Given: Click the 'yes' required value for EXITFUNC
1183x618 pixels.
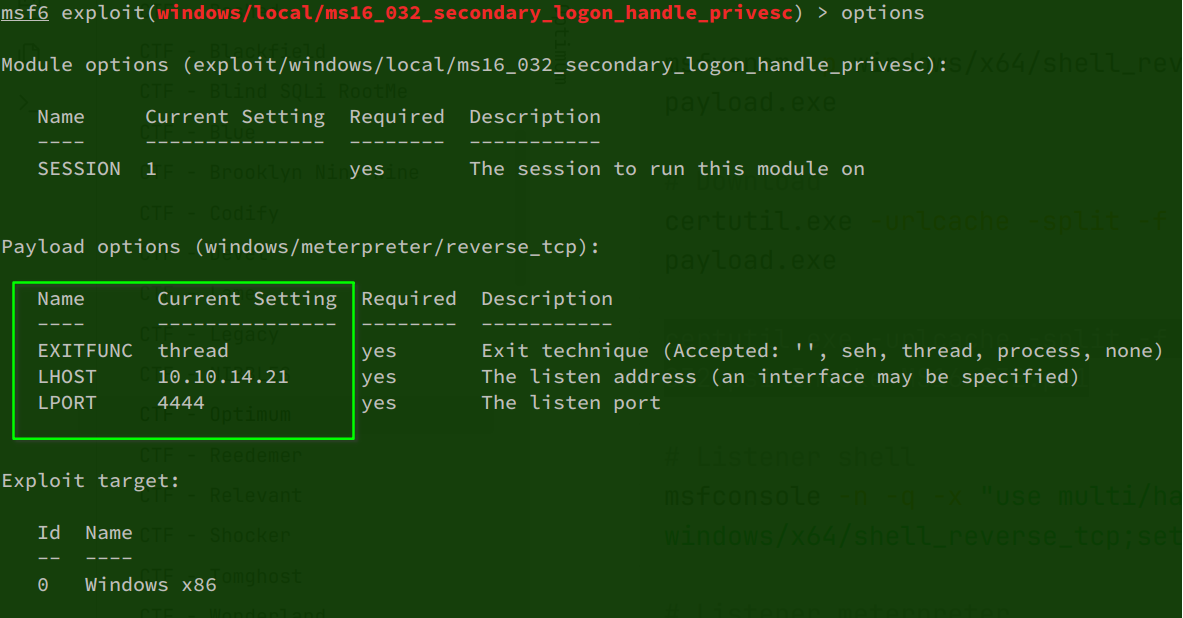Looking at the screenshot, I should point(379,352).
